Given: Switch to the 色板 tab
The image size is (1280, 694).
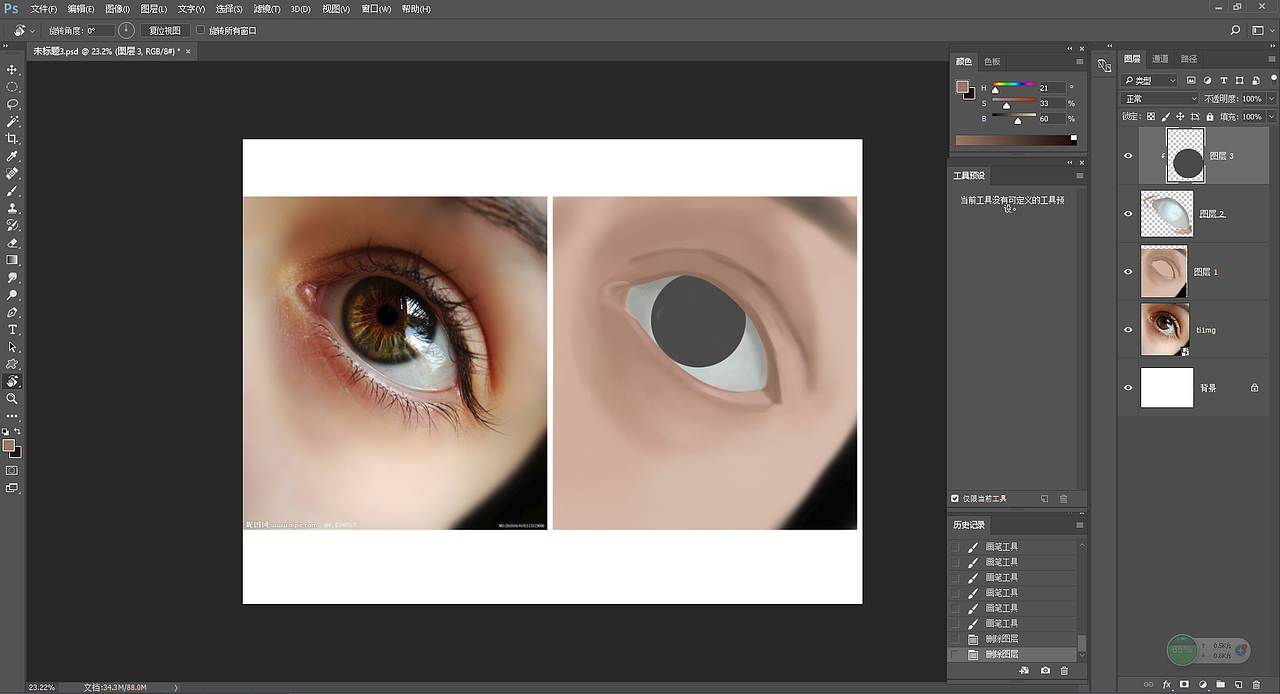Looking at the screenshot, I should 992,62.
